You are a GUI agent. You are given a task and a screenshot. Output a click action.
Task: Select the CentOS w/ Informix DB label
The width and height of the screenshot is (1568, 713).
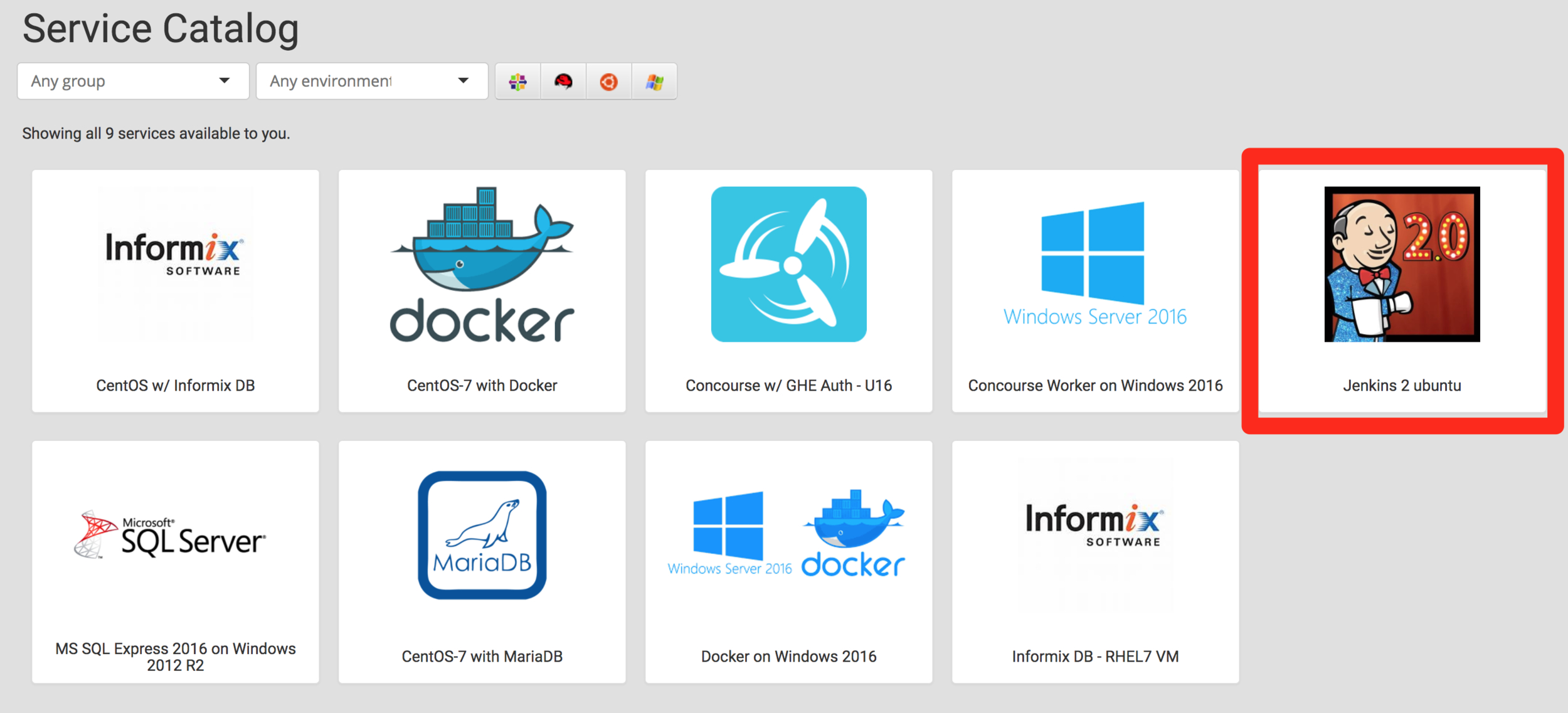pyautogui.click(x=176, y=386)
